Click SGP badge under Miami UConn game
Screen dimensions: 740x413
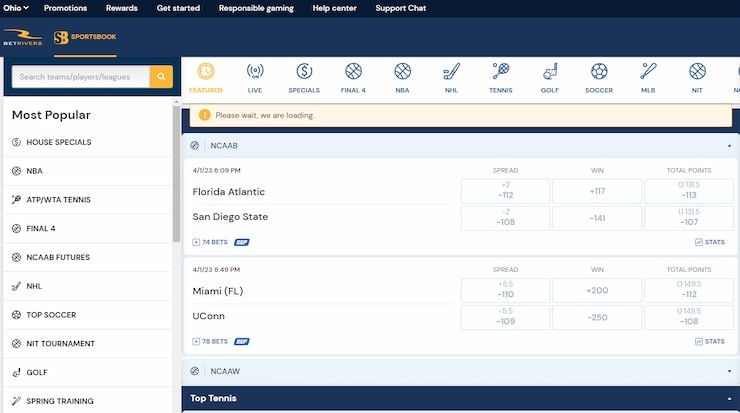[242, 341]
